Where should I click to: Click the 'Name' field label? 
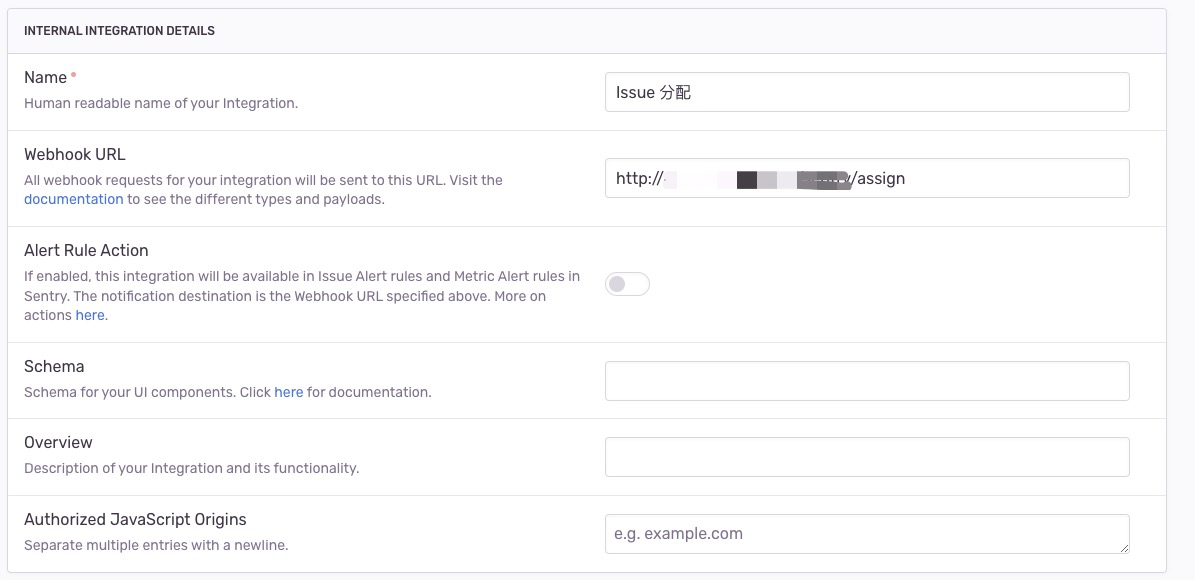click(45, 78)
